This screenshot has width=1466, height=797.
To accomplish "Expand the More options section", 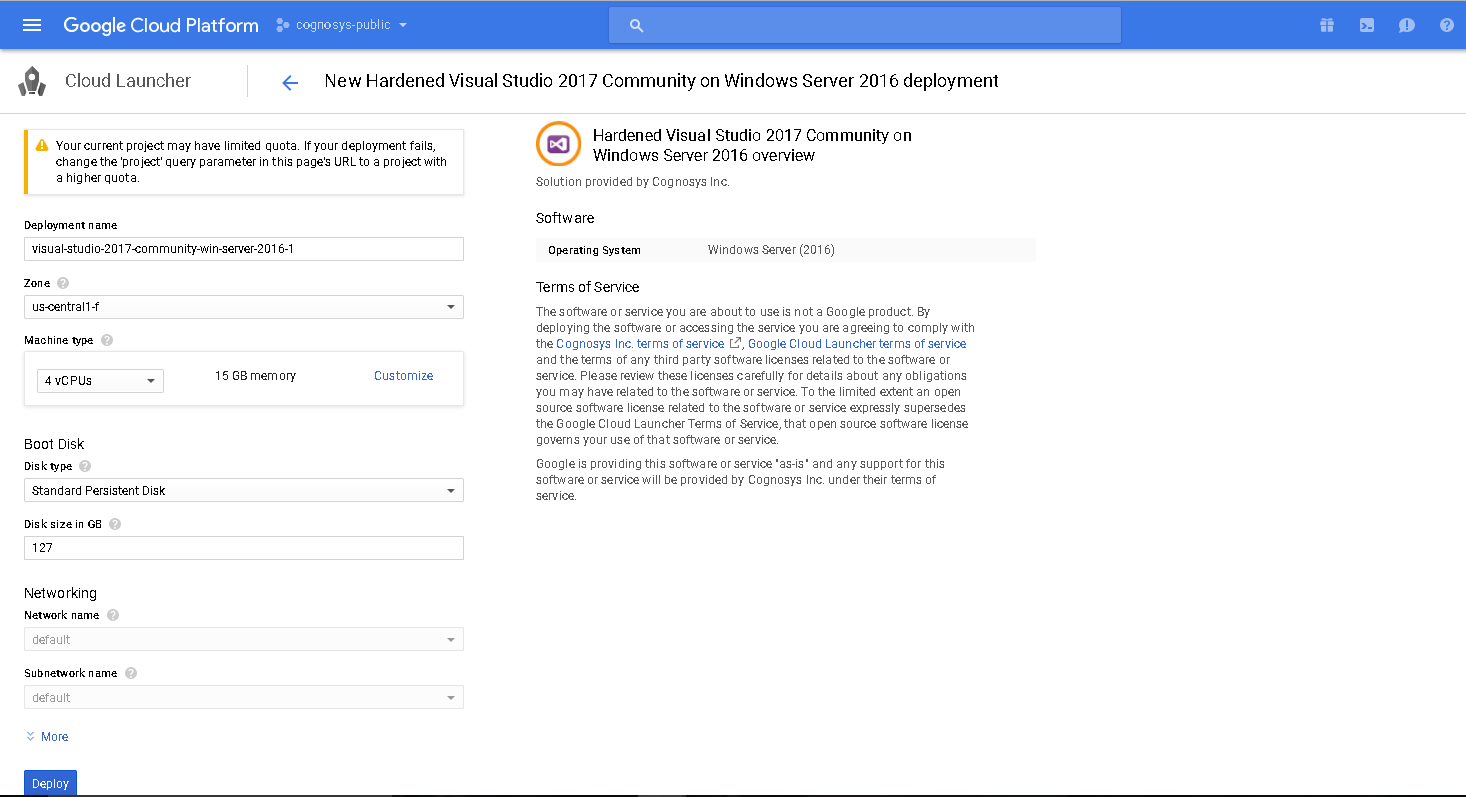I will [47, 737].
